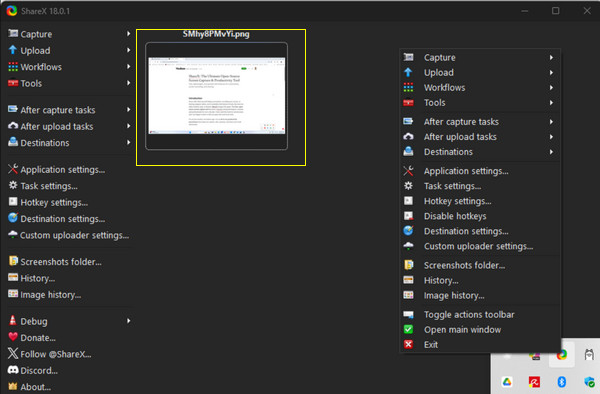Click Bluetooth icon in system tray

pyautogui.click(x=561, y=382)
